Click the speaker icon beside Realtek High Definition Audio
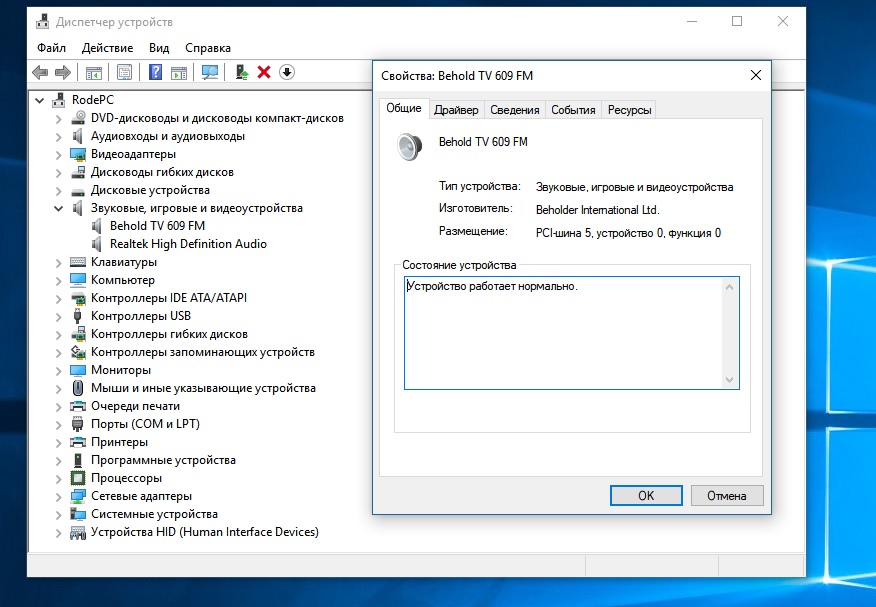This screenshot has height=607, width=876. pyautogui.click(x=97, y=244)
